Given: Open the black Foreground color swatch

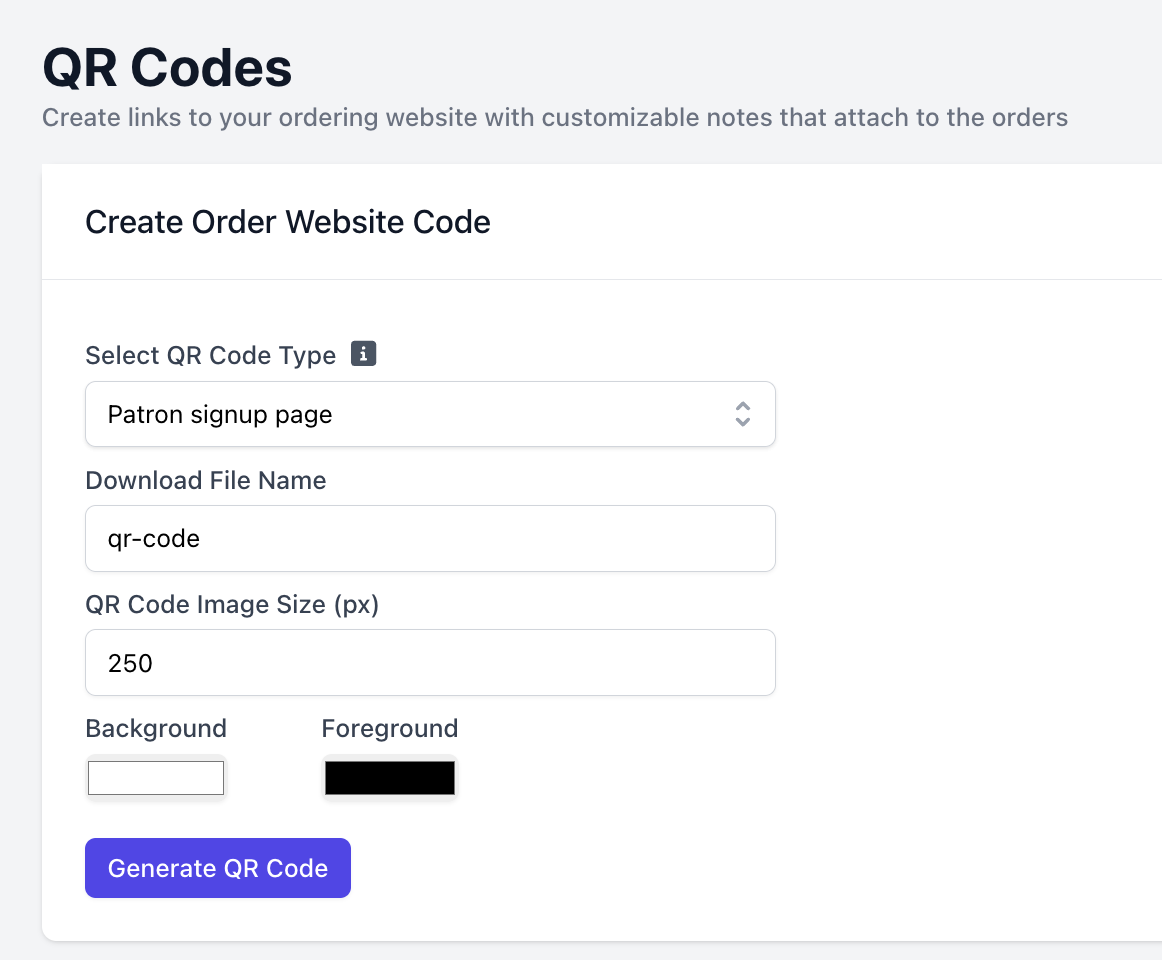Looking at the screenshot, I should click(390, 778).
